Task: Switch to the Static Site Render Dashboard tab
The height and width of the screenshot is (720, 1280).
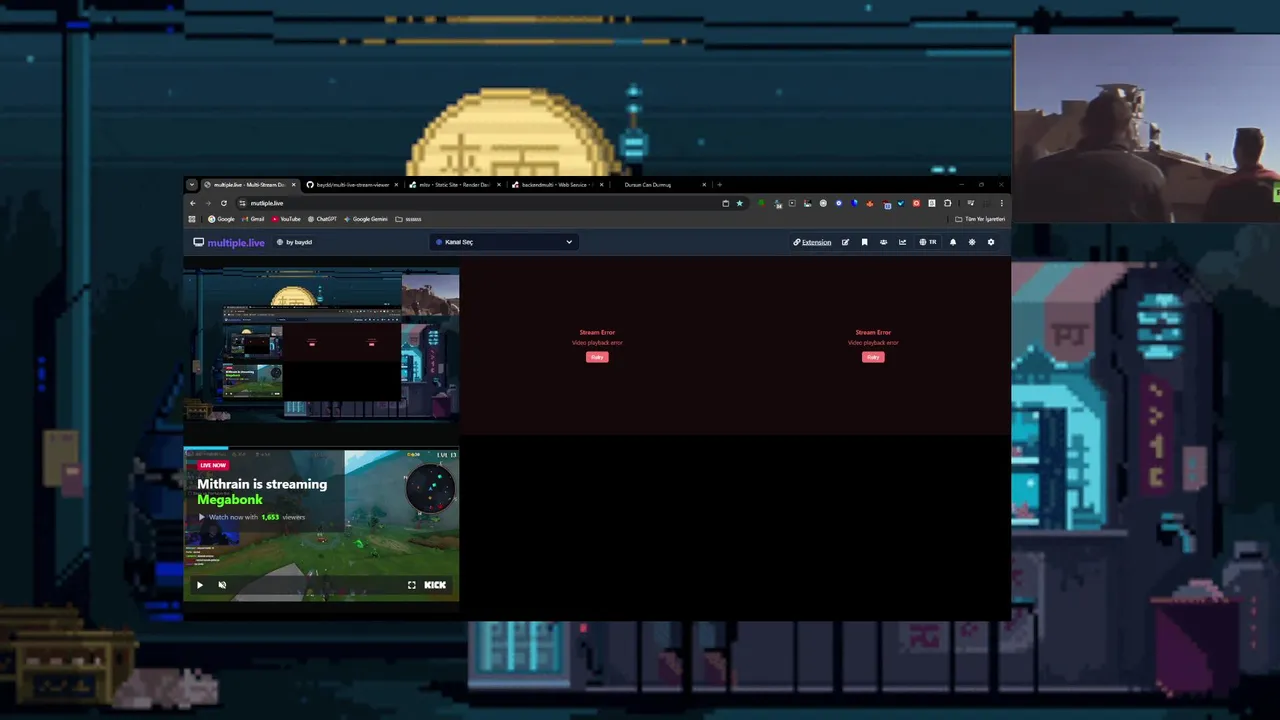Action: pos(454,185)
